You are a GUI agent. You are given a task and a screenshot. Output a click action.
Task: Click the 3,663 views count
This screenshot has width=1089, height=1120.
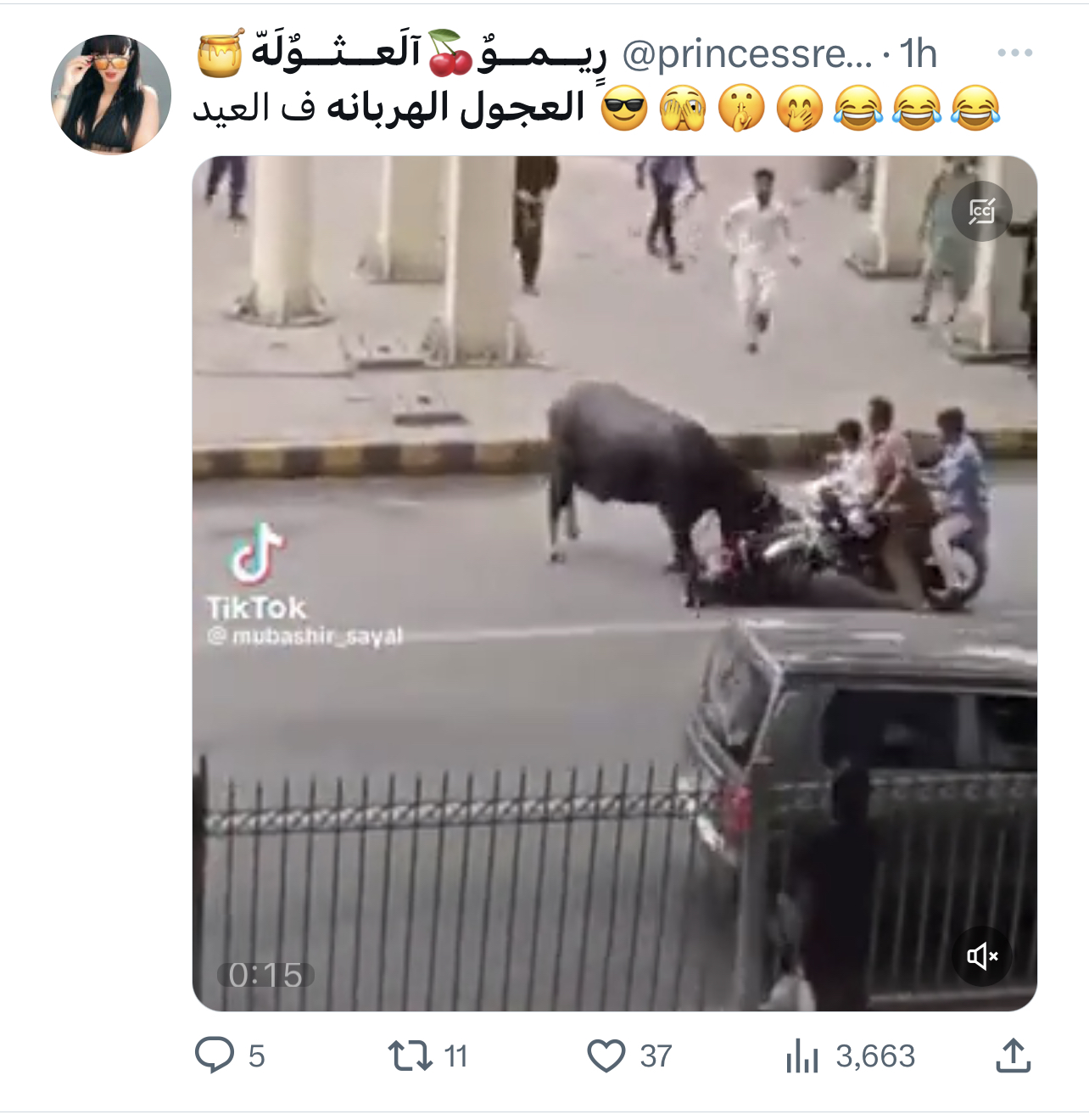876,1056
